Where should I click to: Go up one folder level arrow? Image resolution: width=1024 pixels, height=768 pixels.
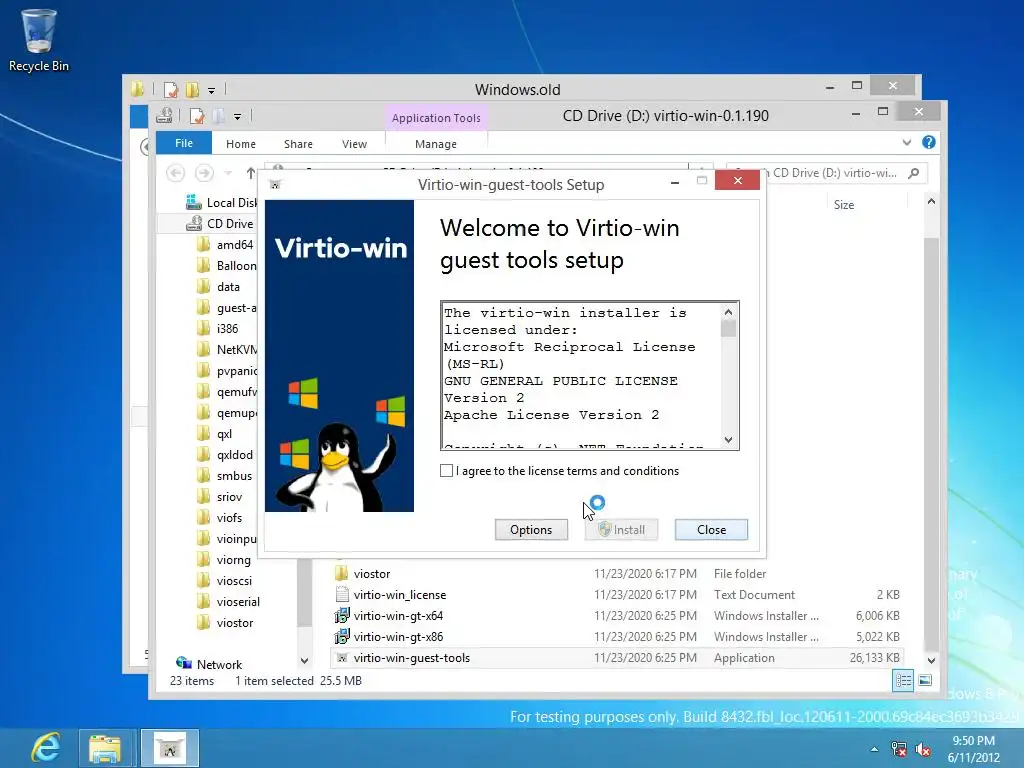251,173
